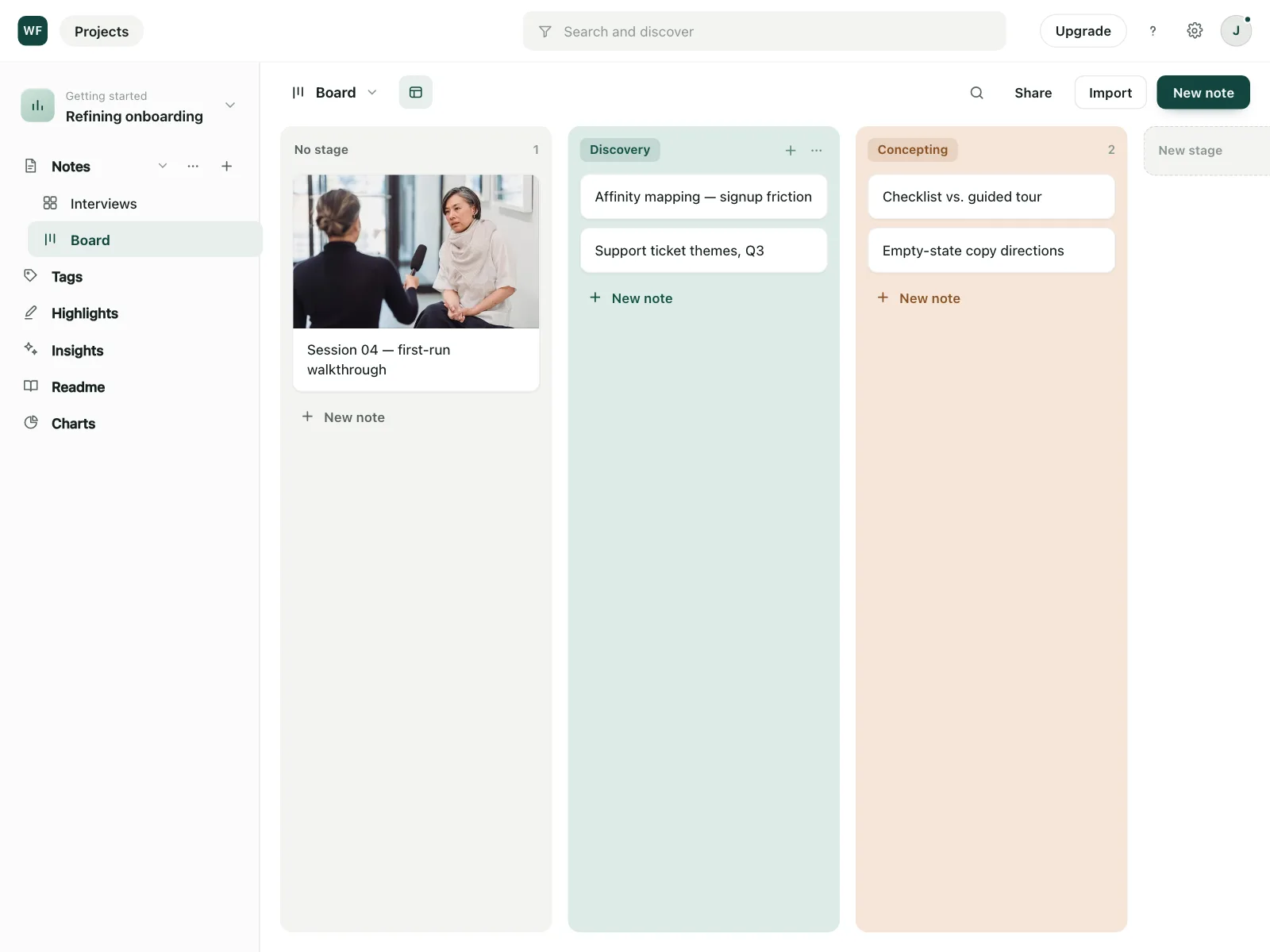Click the green New note button
Screen dimensions: 1270x952
[1203, 93]
